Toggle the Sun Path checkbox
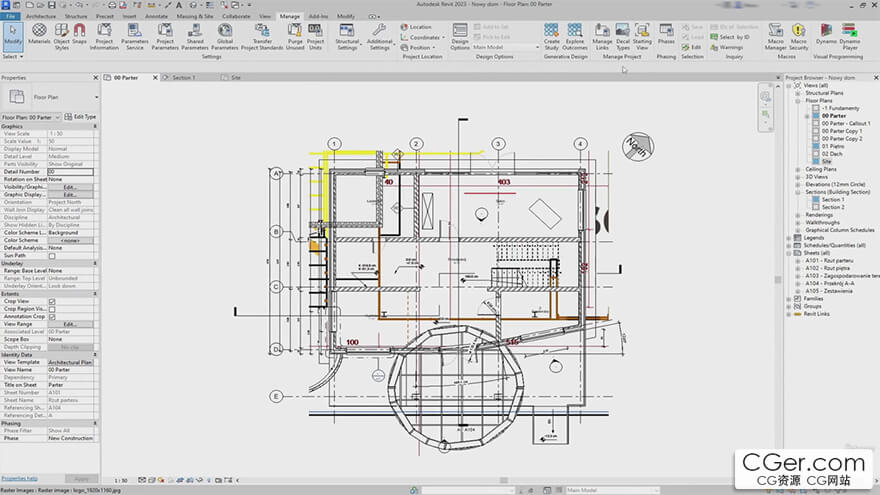The image size is (880, 495). click(x=53, y=256)
